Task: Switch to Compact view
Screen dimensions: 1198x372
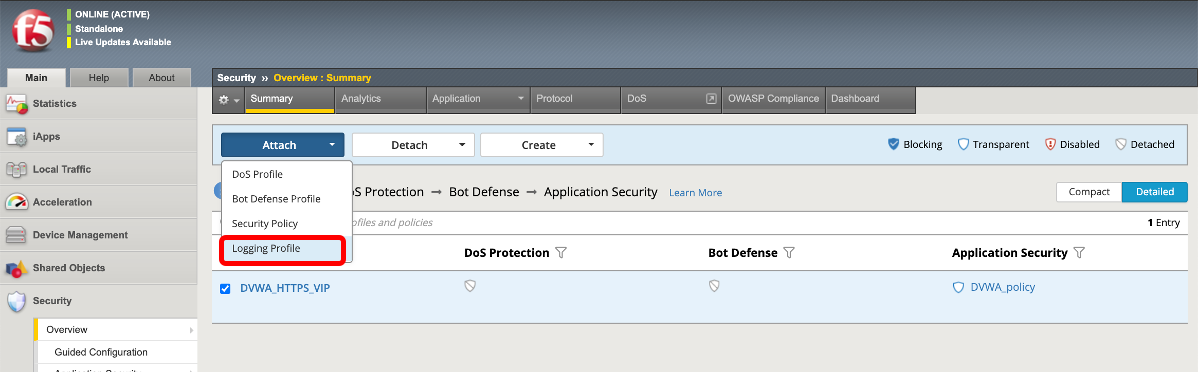Action: point(1089,192)
